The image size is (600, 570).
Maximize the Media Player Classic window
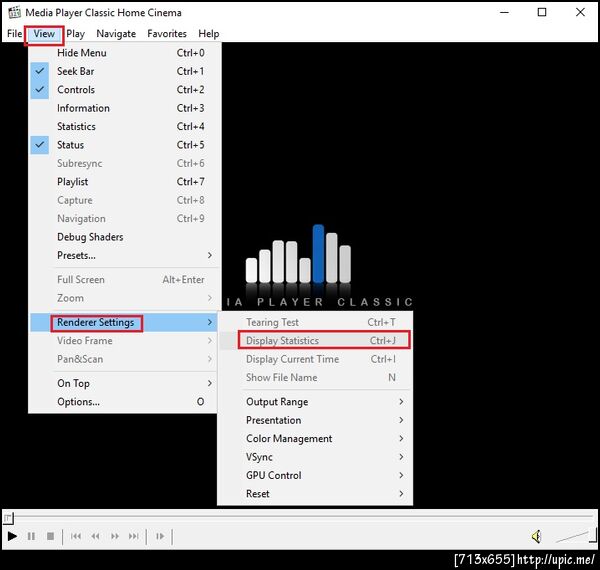(x=542, y=12)
